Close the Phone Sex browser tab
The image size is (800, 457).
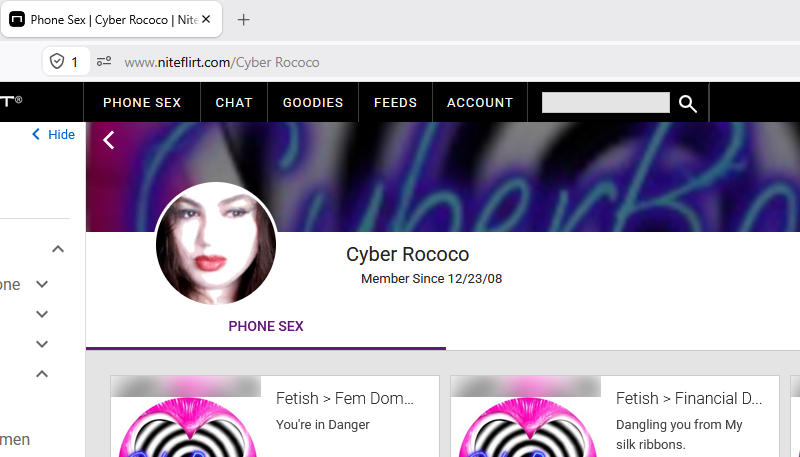pos(206,19)
